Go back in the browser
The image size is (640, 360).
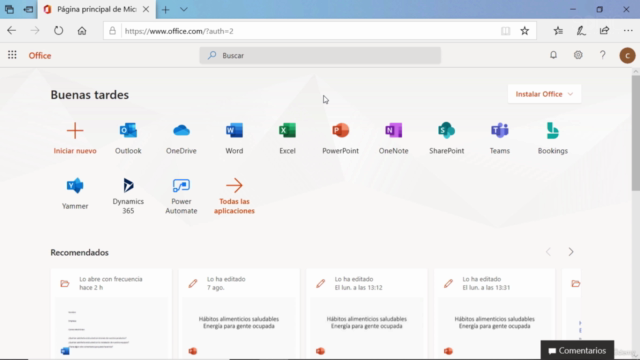(x=11, y=31)
